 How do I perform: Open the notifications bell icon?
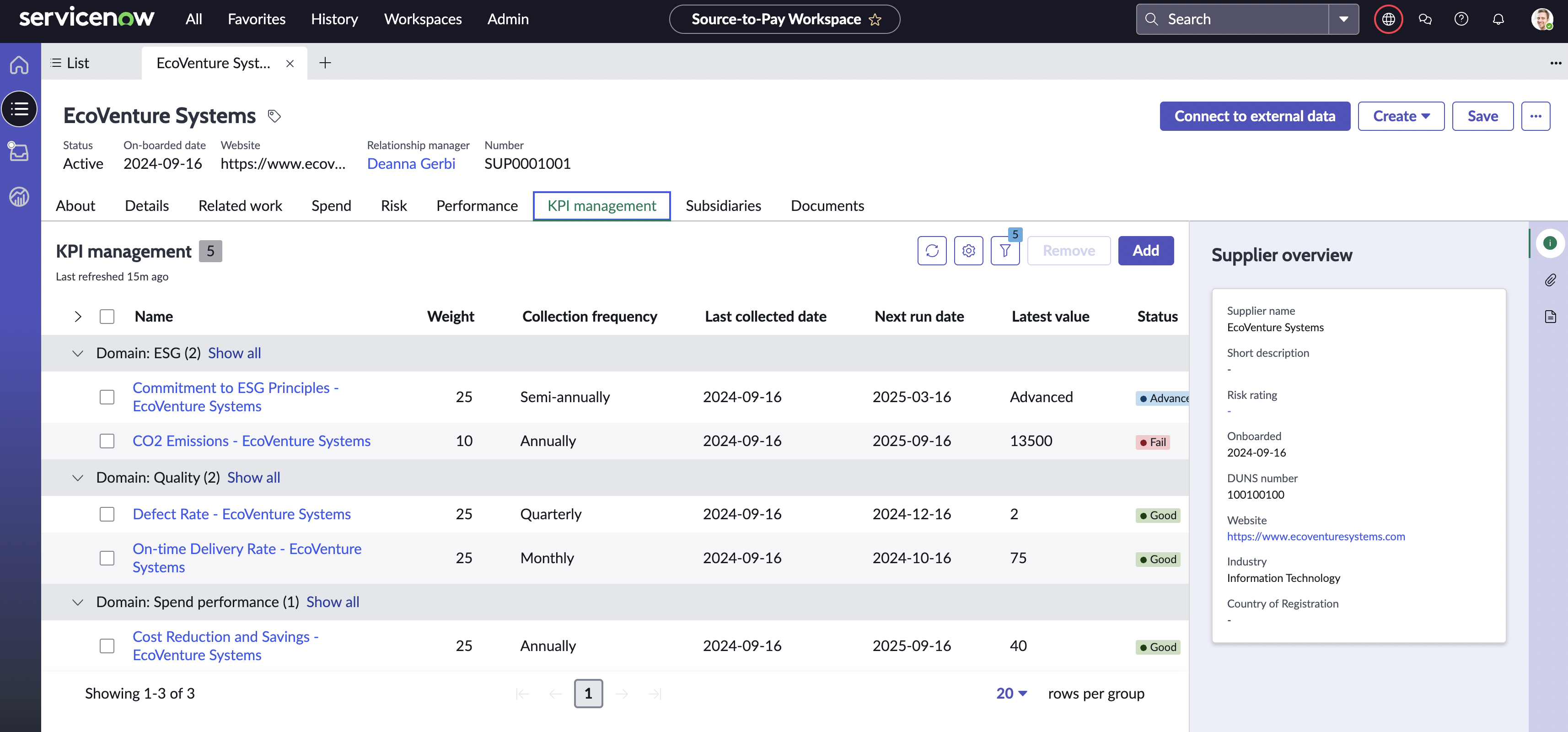pyautogui.click(x=1498, y=20)
